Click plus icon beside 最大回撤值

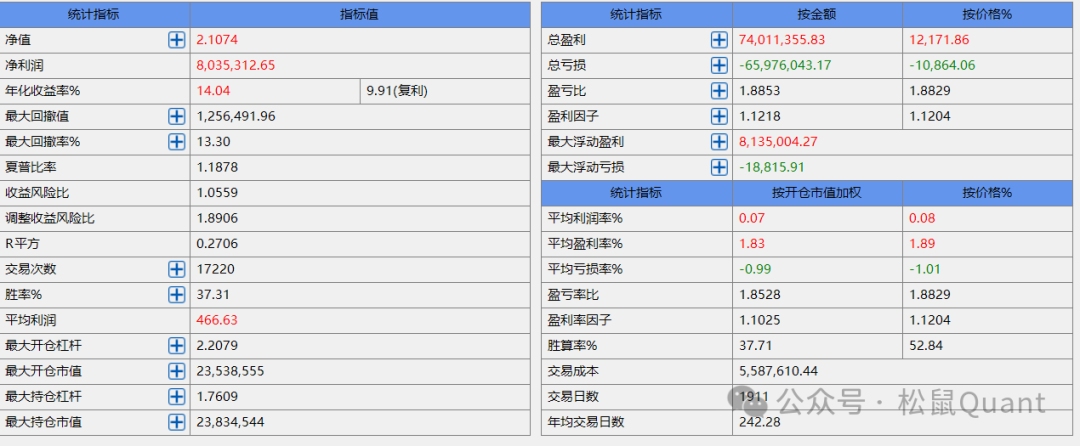[x=176, y=116]
